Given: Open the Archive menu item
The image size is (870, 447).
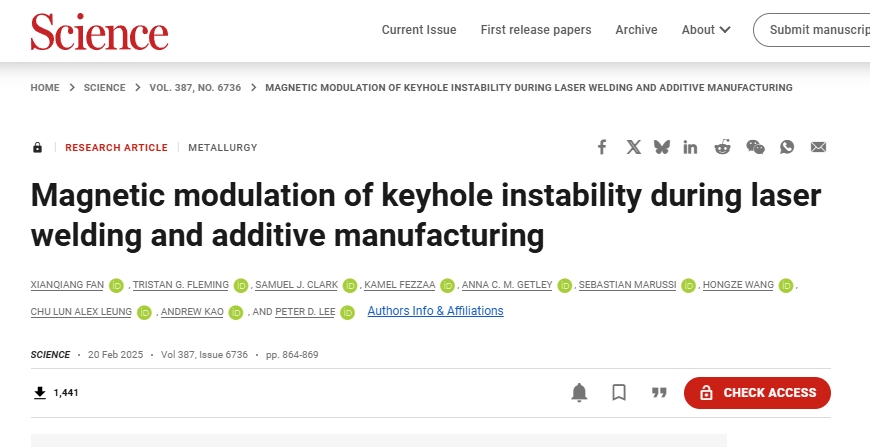Looking at the screenshot, I should click(636, 30).
